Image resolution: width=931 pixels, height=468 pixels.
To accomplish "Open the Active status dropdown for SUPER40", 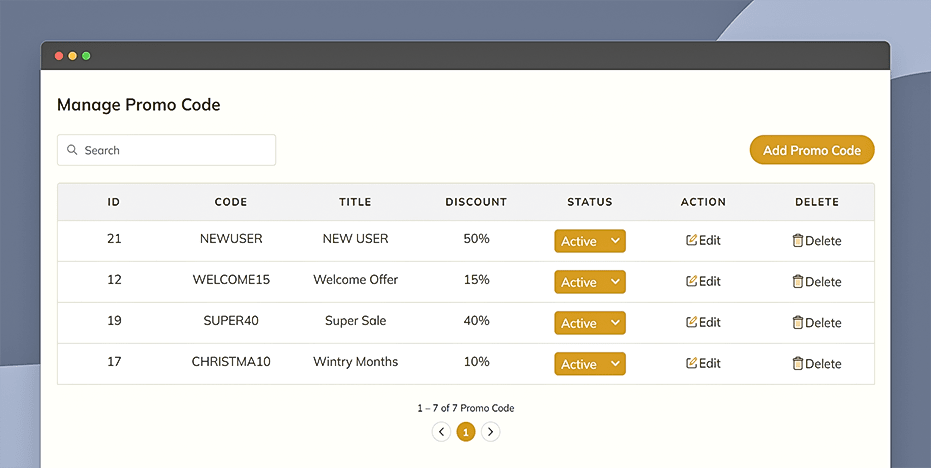I will (x=590, y=323).
